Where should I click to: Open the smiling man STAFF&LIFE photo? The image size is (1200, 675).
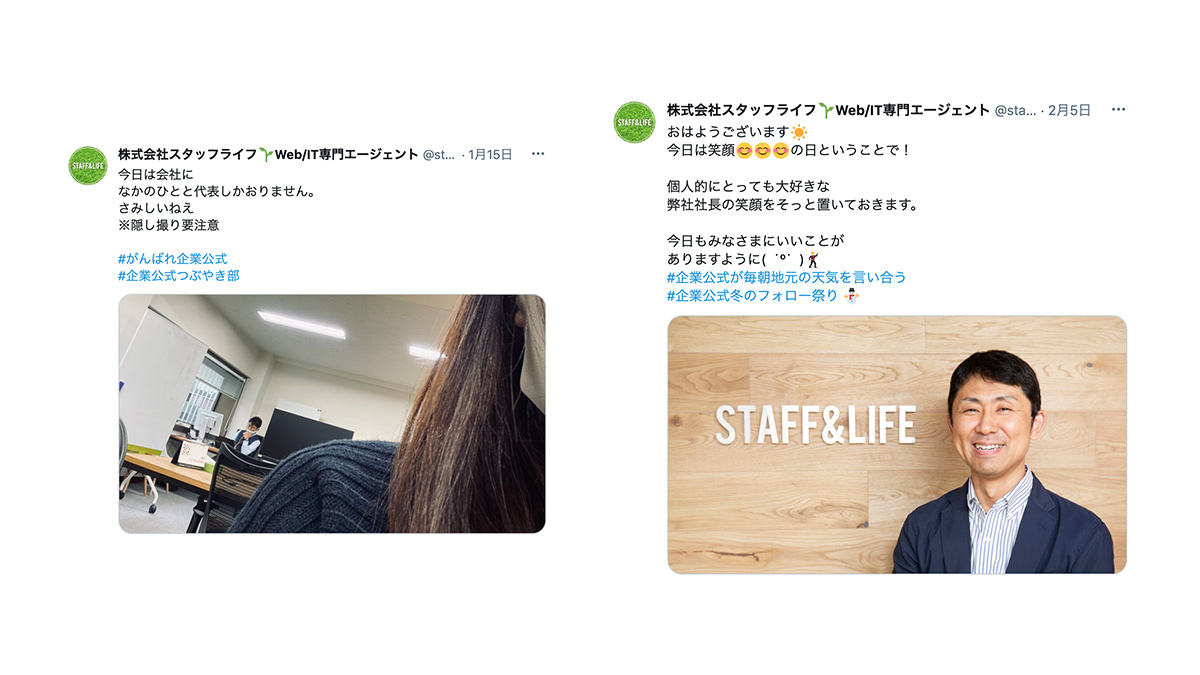(x=897, y=445)
